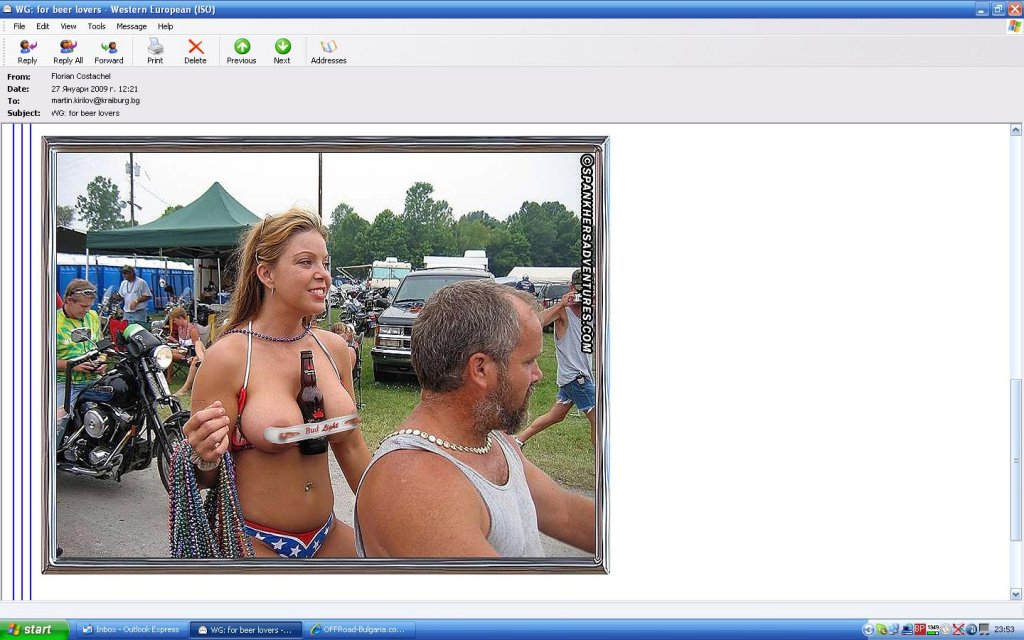Minimize the message window
The image size is (1024, 640).
tap(984, 9)
